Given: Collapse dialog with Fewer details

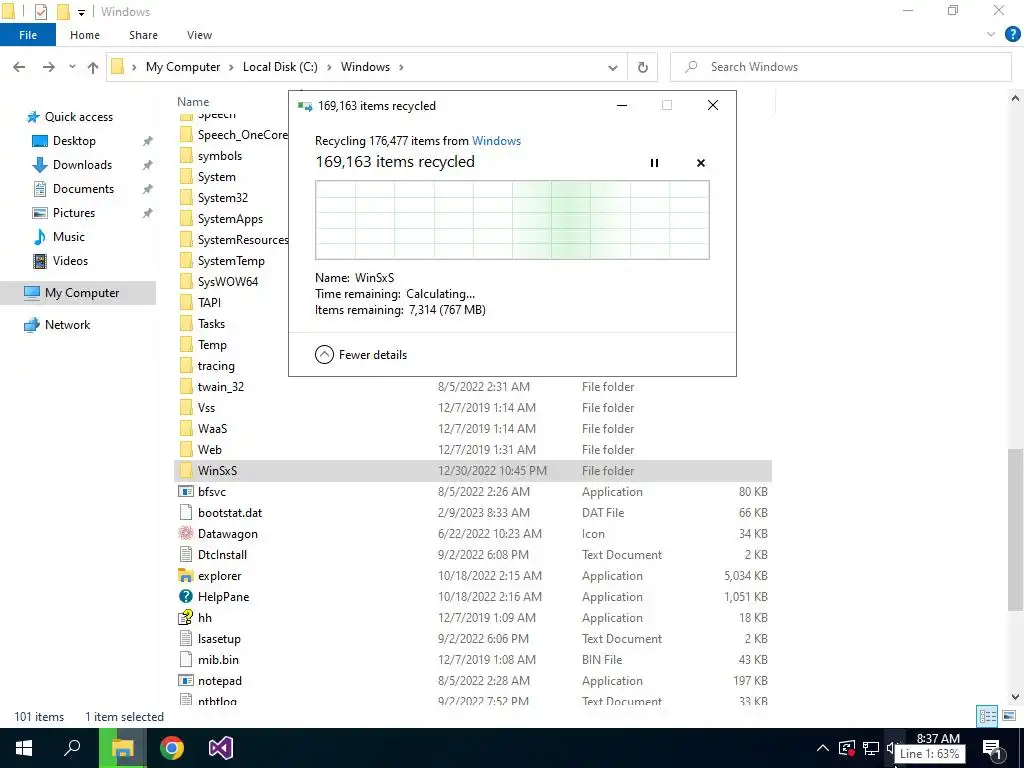Looking at the screenshot, I should pos(360,355).
